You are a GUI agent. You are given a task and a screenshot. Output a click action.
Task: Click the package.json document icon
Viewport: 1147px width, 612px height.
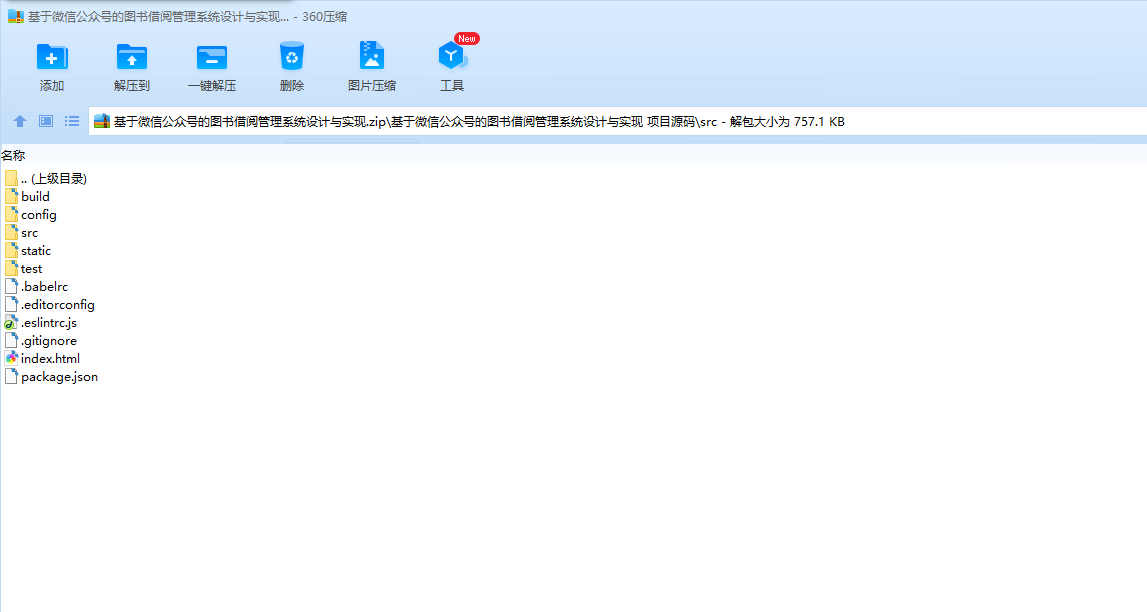[11, 377]
